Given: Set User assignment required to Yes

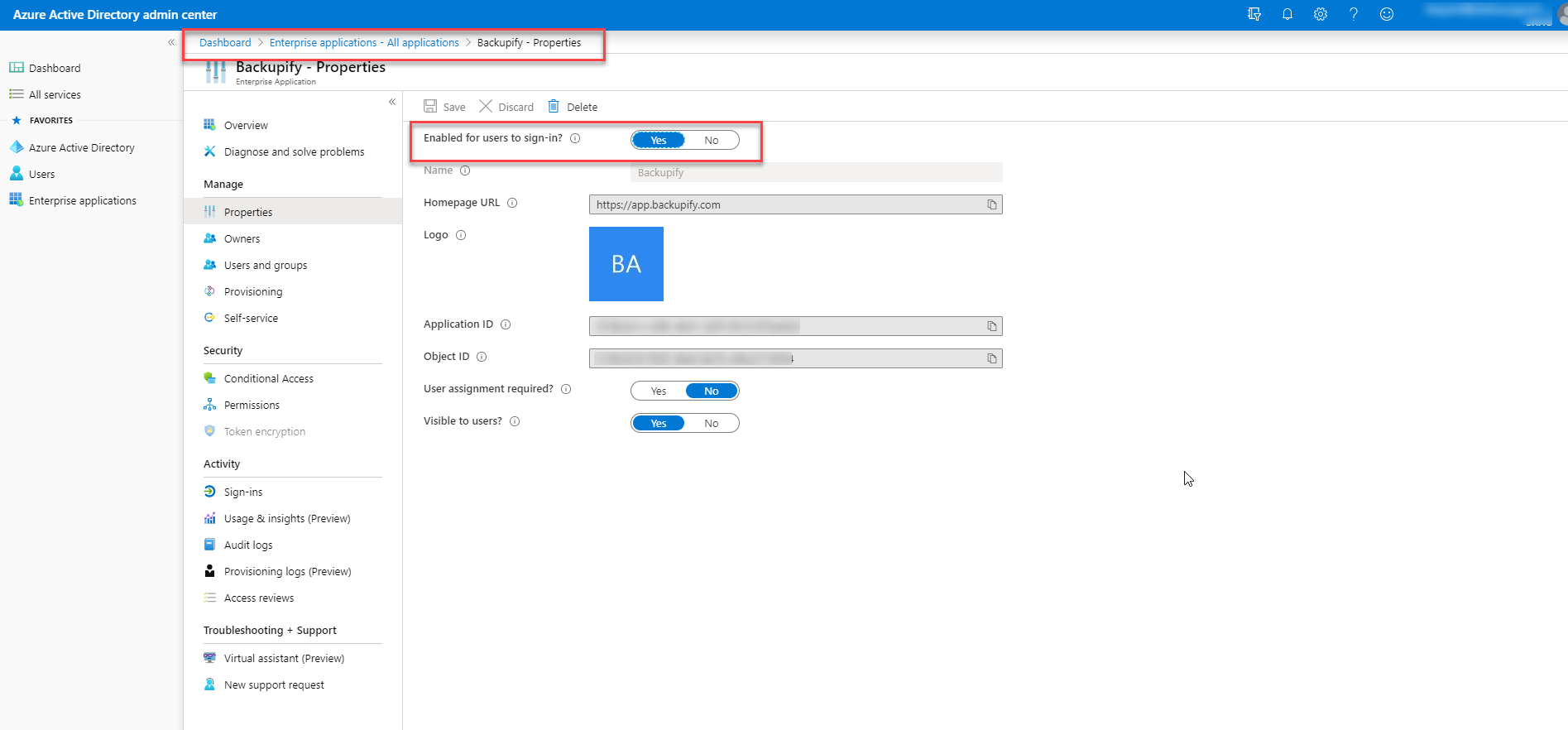Looking at the screenshot, I should [x=659, y=391].
